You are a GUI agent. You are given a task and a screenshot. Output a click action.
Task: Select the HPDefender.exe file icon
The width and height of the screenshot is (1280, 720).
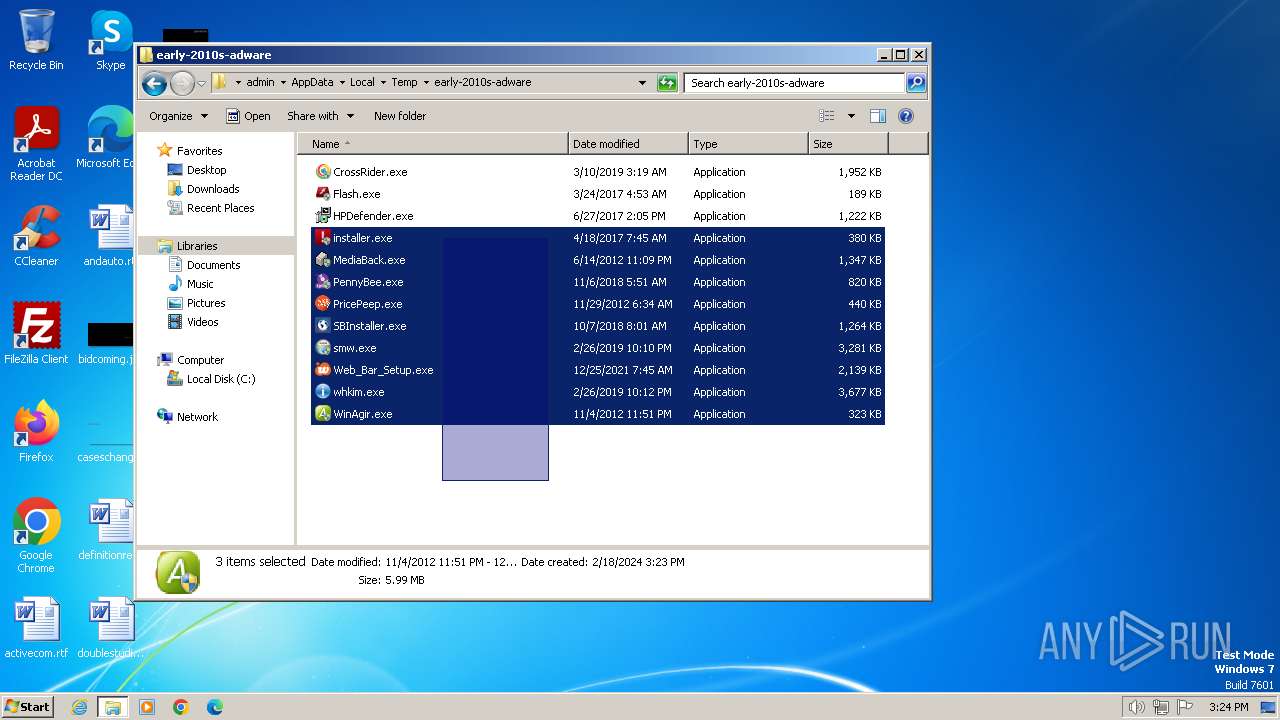coord(323,216)
